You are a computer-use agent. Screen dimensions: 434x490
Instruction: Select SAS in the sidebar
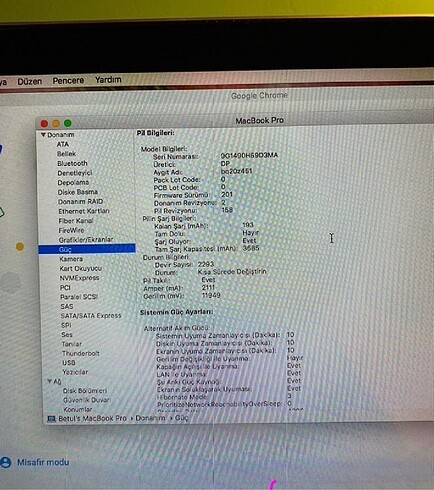pos(67,306)
